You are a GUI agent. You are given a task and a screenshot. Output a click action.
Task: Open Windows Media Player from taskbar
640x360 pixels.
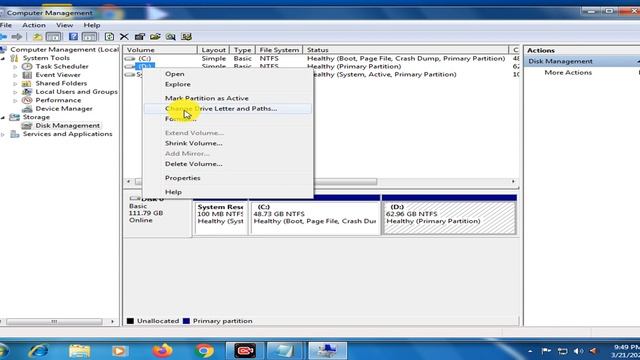pyautogui.click(x=120, y=351)
